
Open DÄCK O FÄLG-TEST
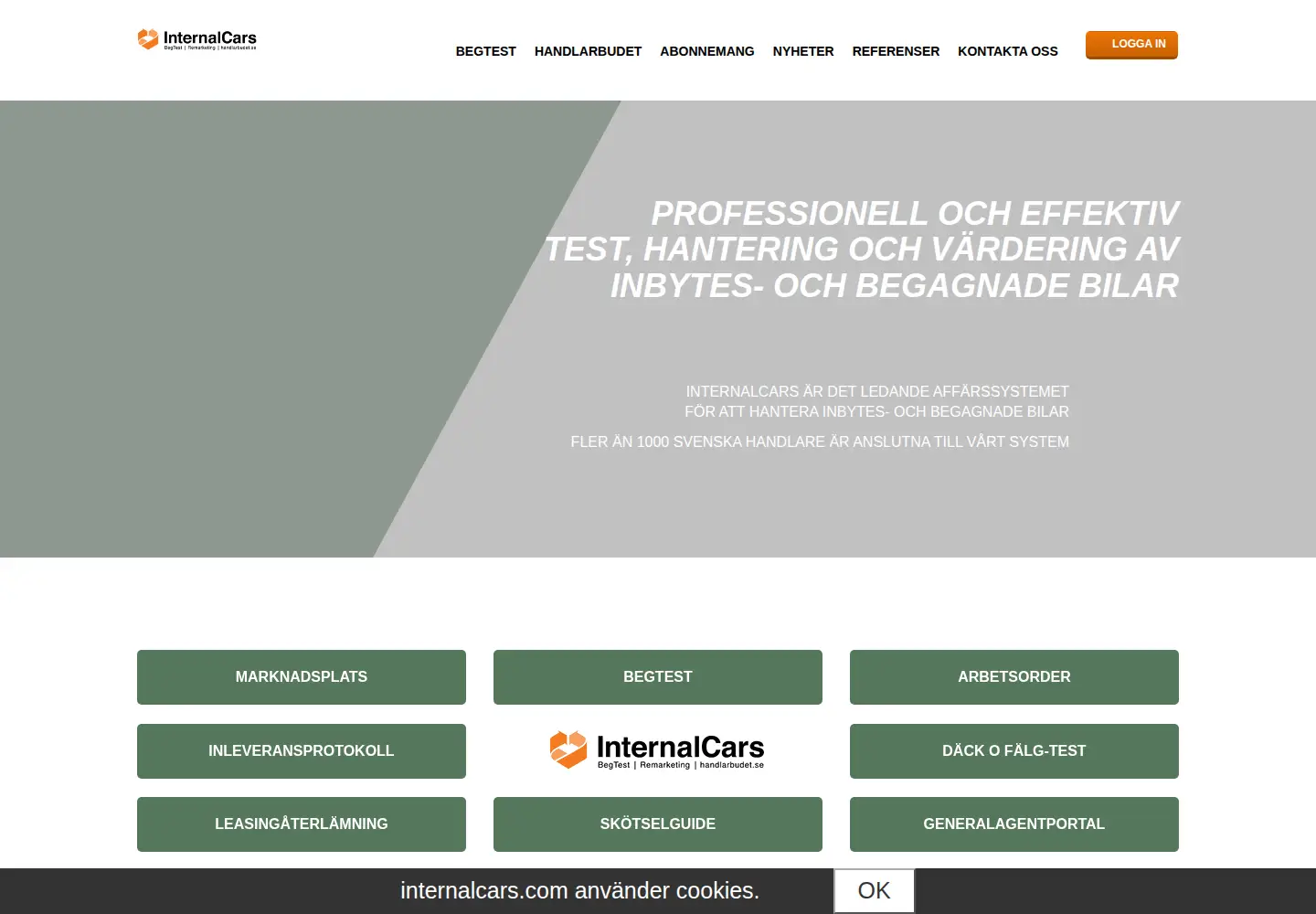(1014, 751)
